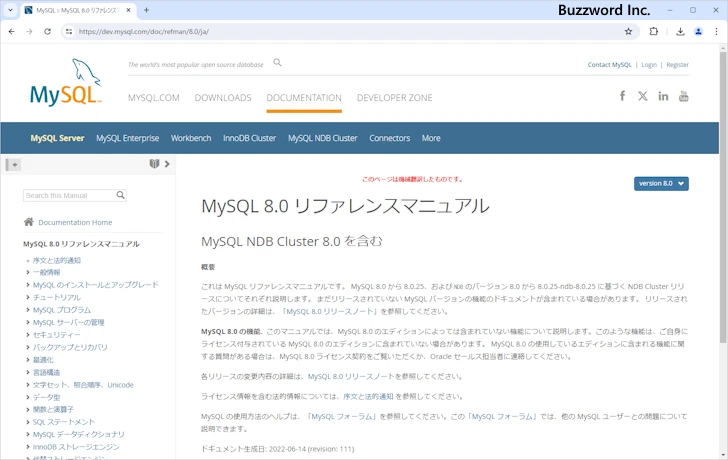
Task: Open site search magnifier icon
Action: click(x=277, y=62)
